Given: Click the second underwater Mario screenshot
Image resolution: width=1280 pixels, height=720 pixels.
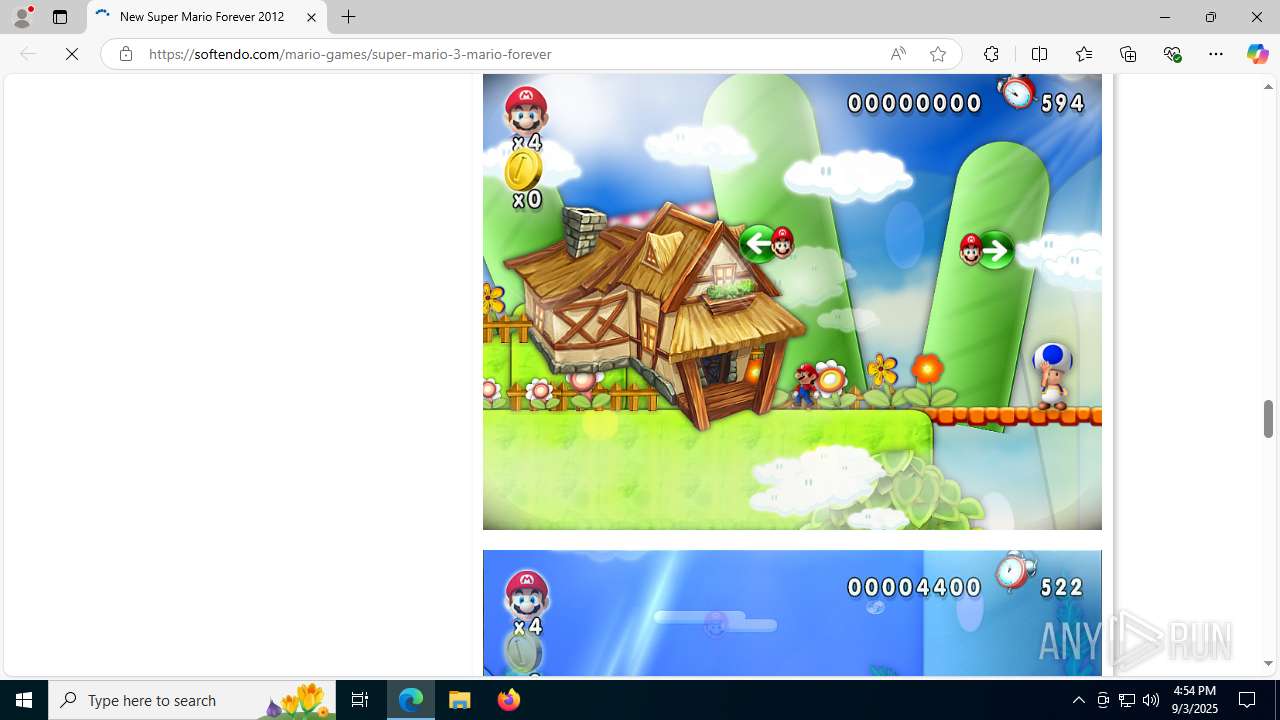Looking at the screenshot, I should click(x=792, y=613).
